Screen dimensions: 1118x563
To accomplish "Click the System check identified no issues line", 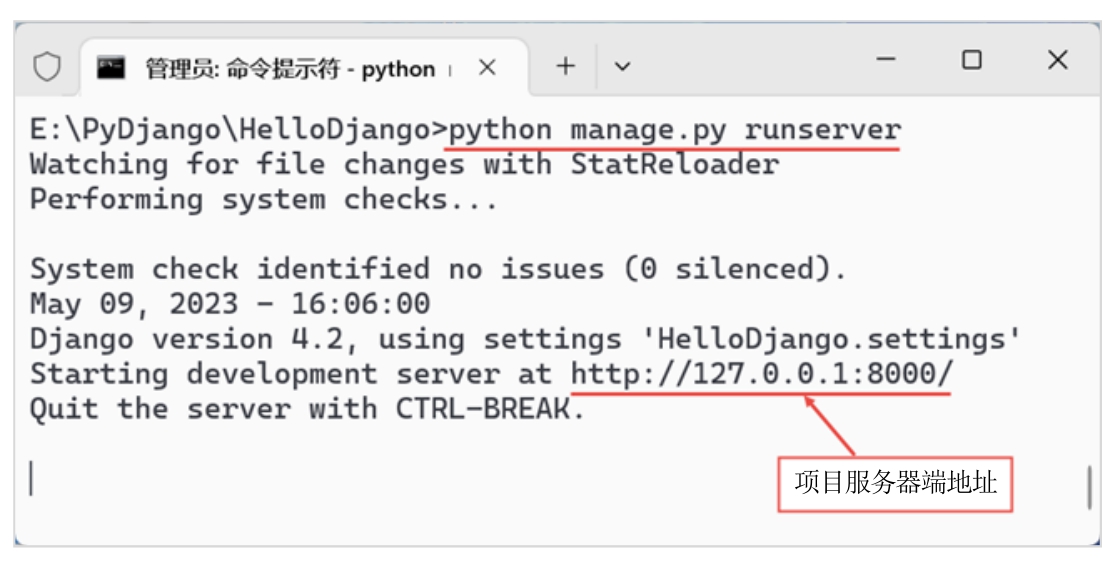I will (438, 269).
